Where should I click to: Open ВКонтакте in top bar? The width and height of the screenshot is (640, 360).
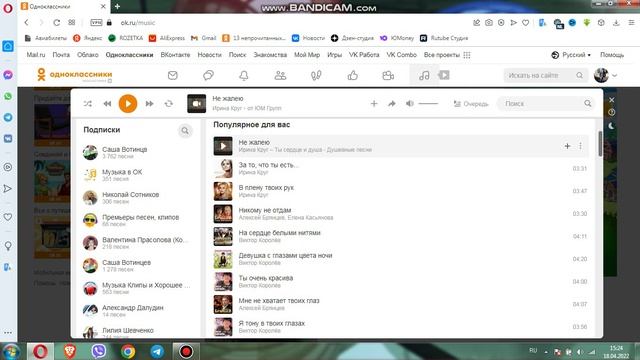[x=176, y=55]
